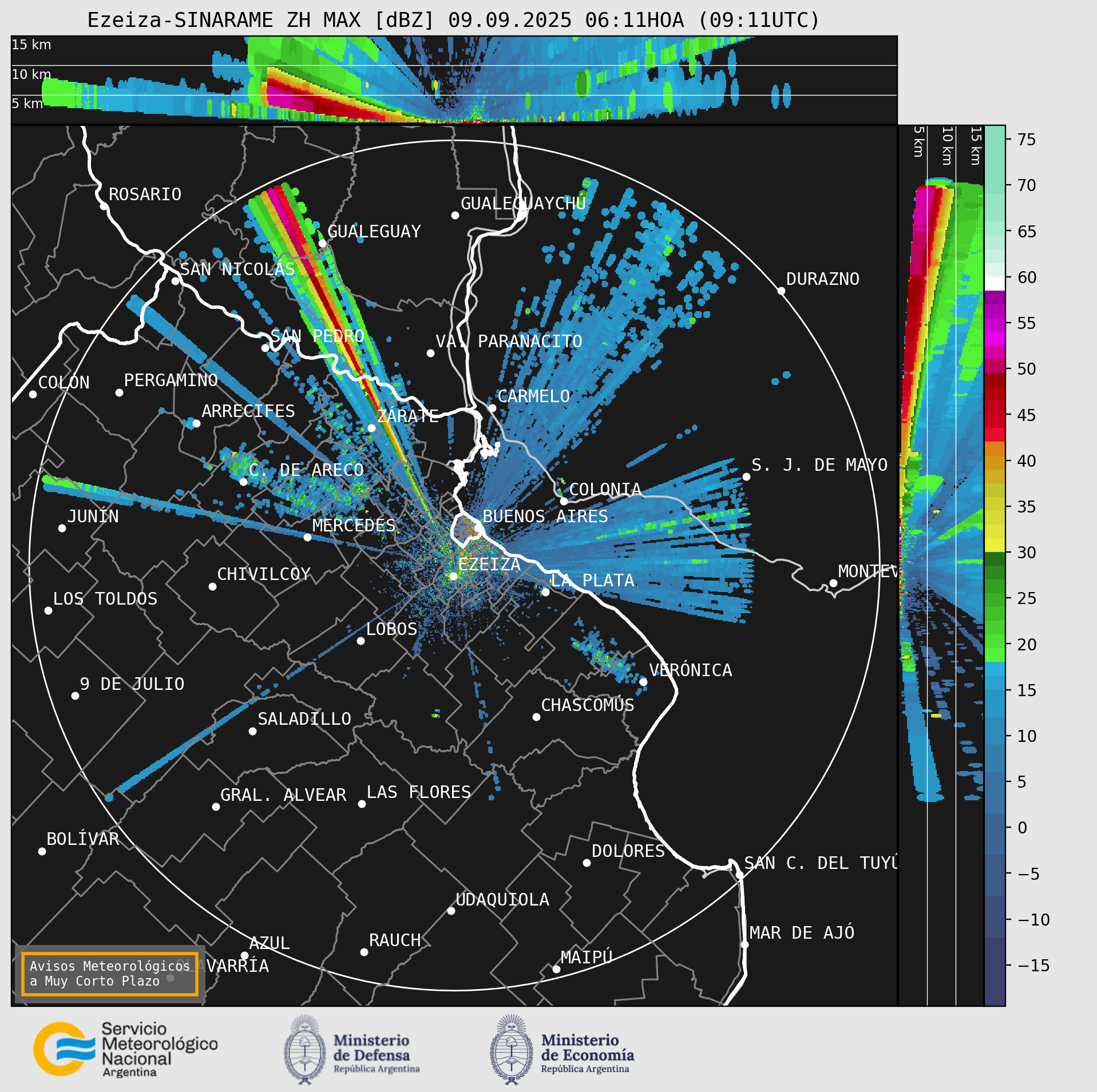Click the ARRECIFES map label
This screenshot has height=1092, width=1097.
click(x=248, y=411)
